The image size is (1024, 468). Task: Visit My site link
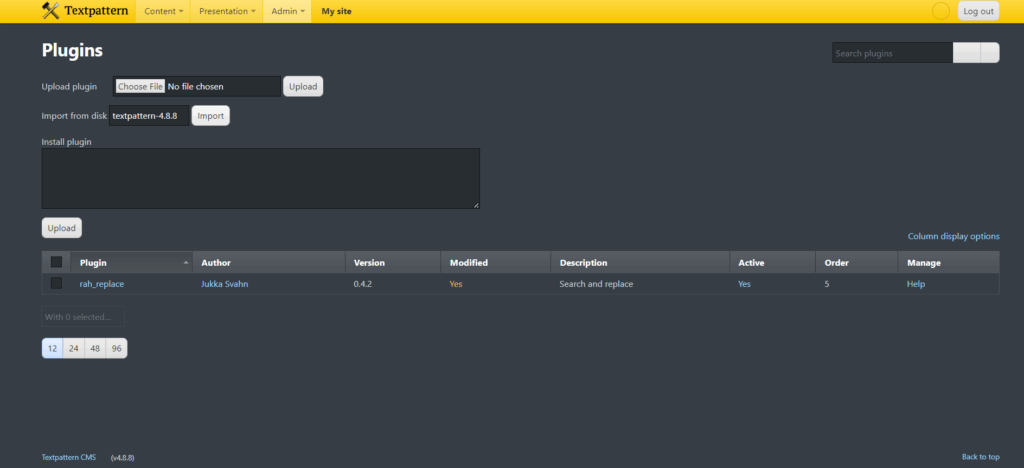pyautogui.click(x=336, y=11)
